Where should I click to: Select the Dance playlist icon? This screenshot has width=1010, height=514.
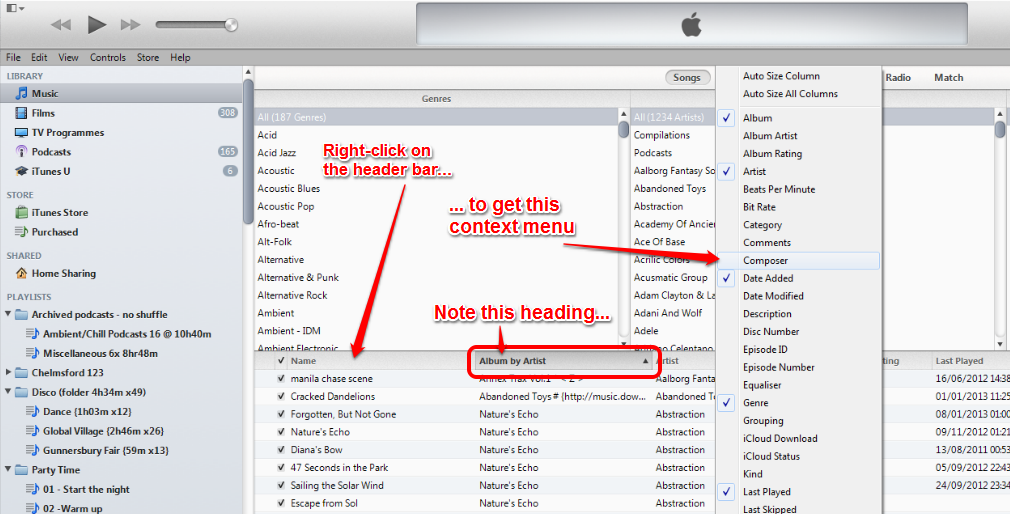[32, 411]
